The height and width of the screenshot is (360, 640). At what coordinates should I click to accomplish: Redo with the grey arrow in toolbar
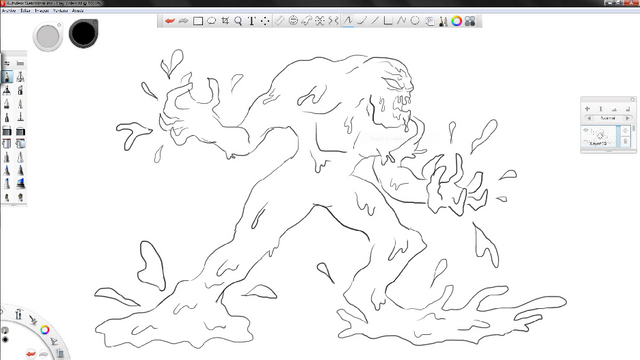pyautogui.click(x=183, y=21)
